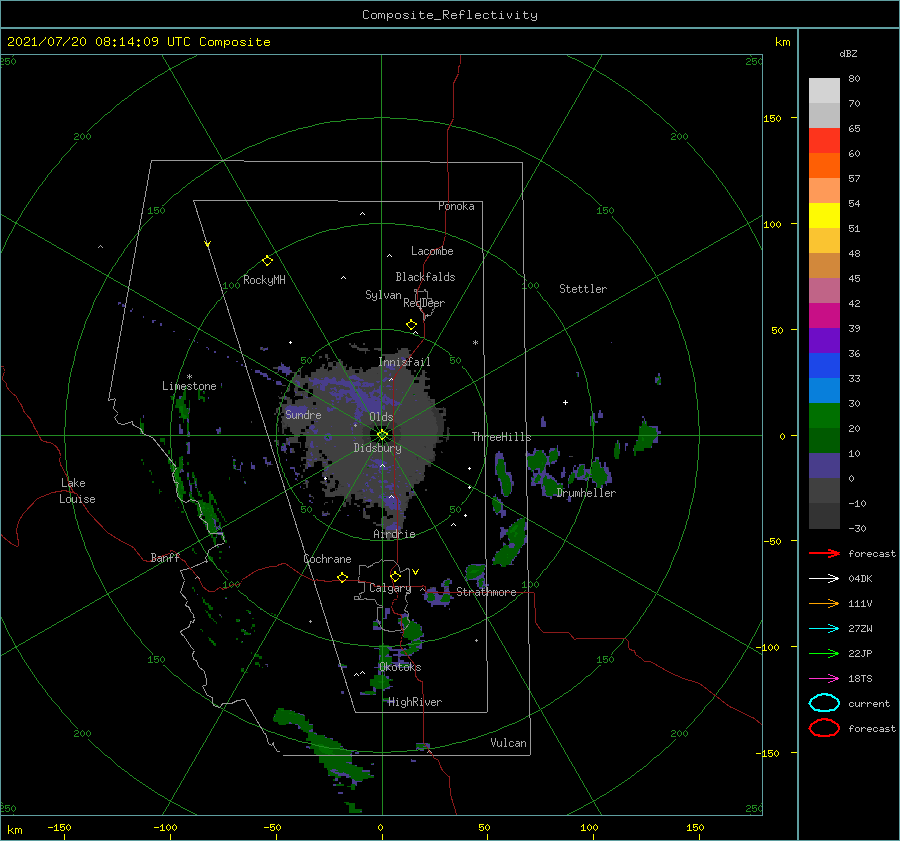Image resolution: width=900 pixels, height=841 pixels.
Task: Click the Lake Louise label
Action: point(77,491)
